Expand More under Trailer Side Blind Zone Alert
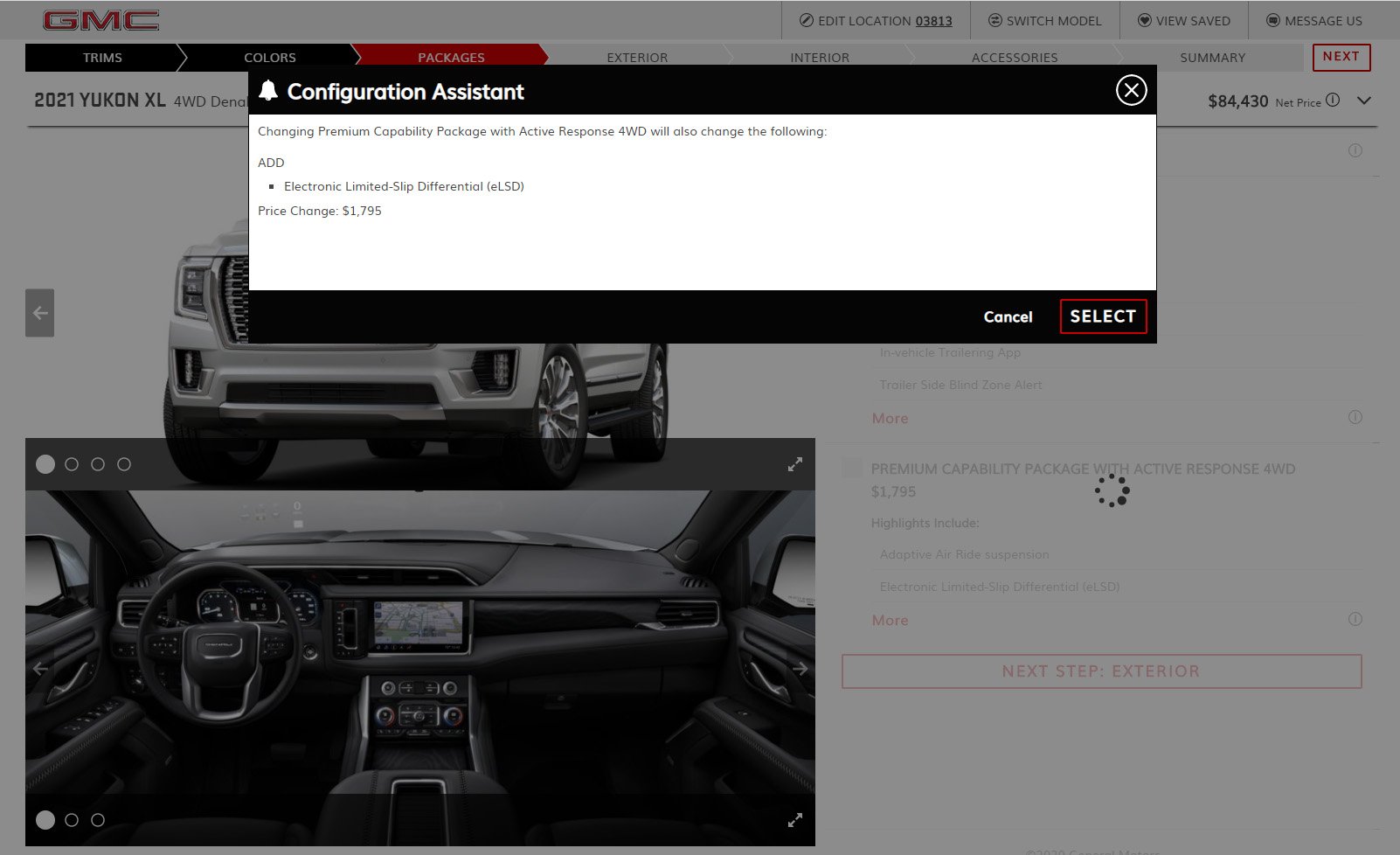This screenshot has width=1400, height=855. pyautogui.click(x=890, y=419)
